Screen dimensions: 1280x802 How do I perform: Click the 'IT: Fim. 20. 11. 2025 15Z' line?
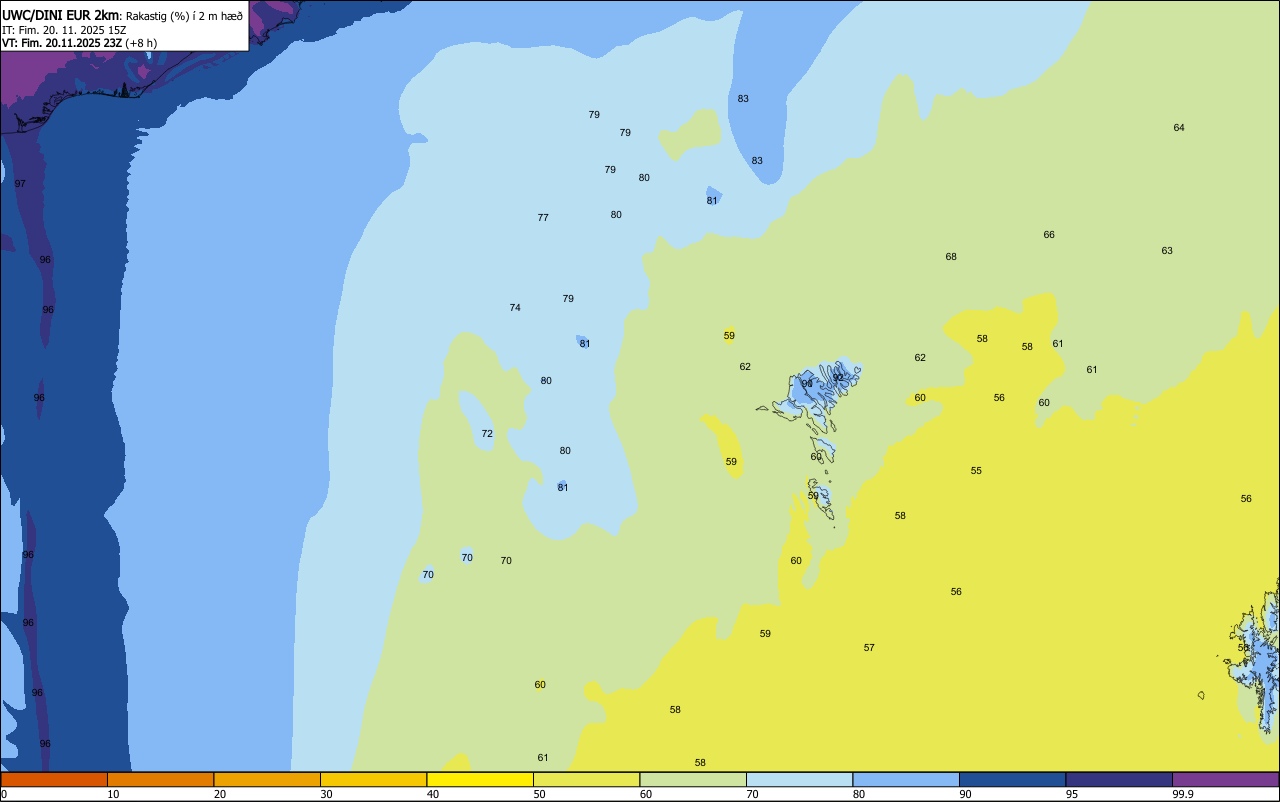(x=64, y=30)
